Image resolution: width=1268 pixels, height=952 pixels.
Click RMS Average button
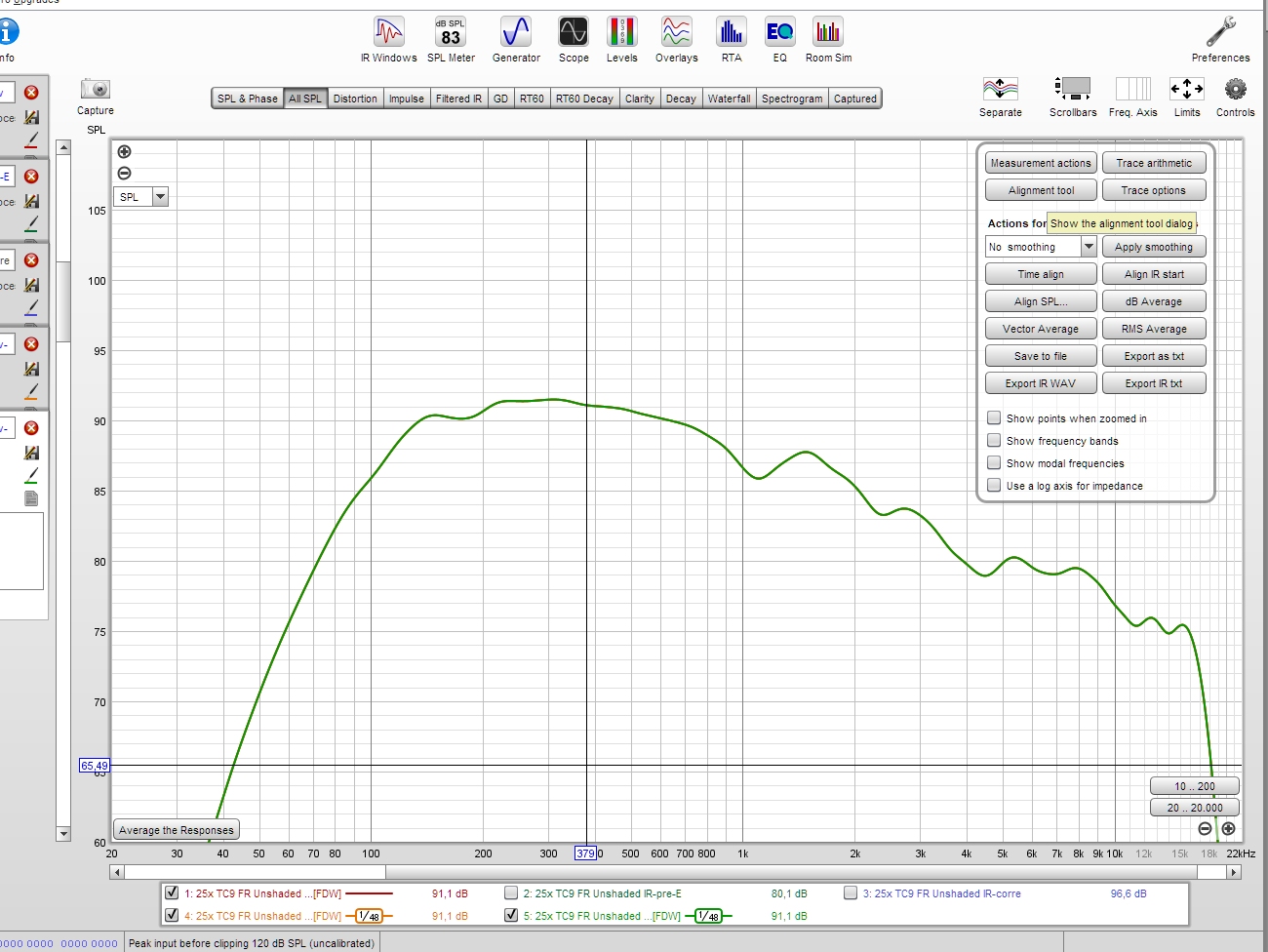(x=1154, y=329)
